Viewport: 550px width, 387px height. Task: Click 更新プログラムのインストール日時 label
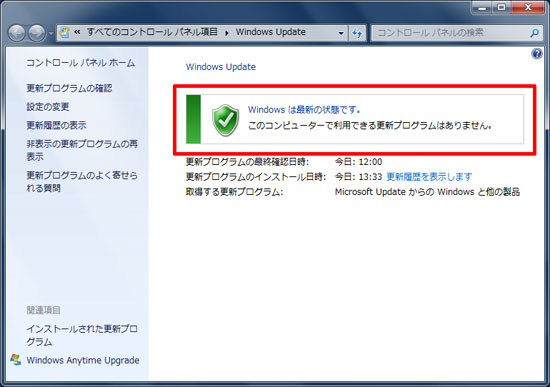[256, 176]
